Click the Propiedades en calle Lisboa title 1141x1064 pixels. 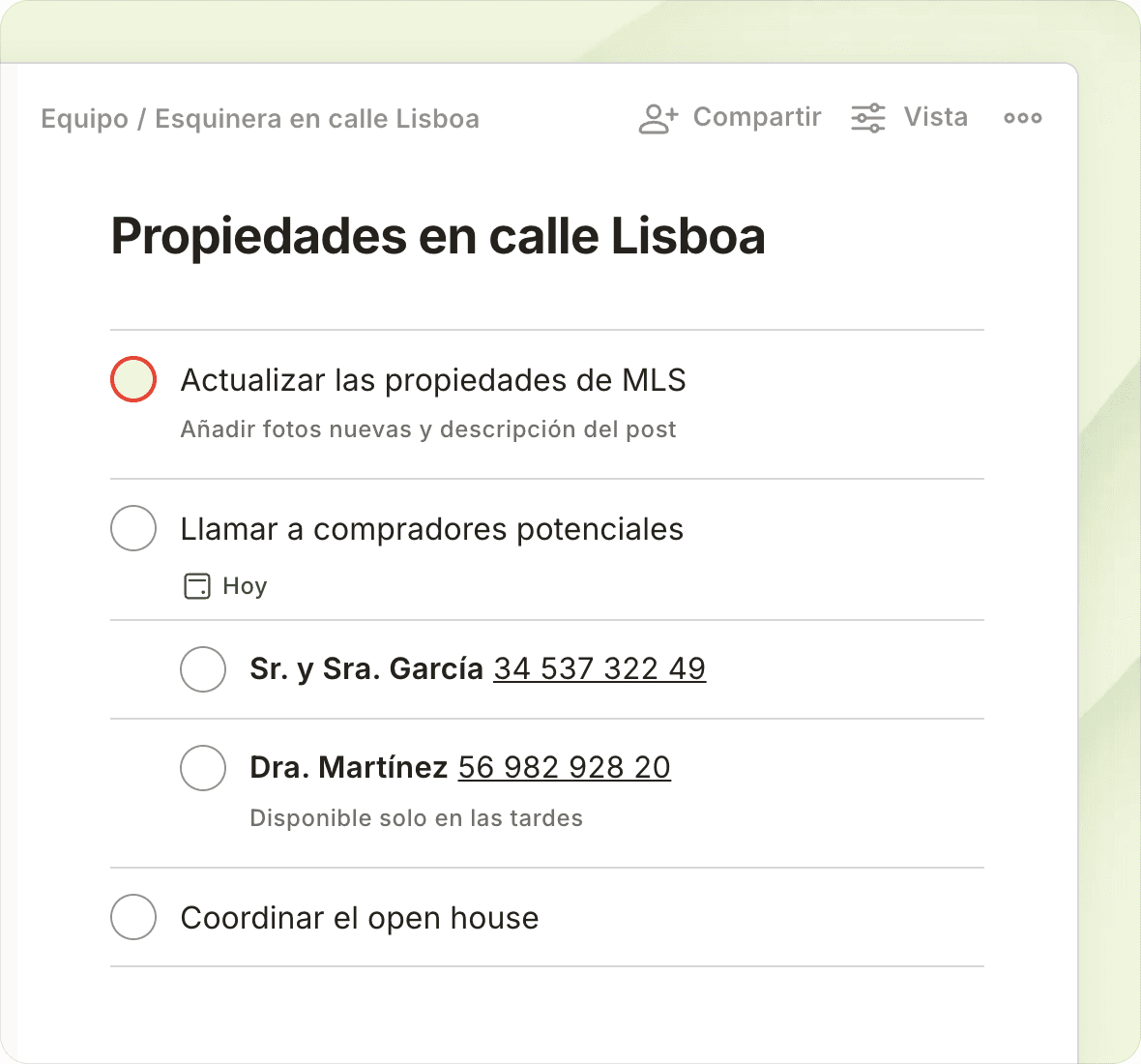pos(438,236)
